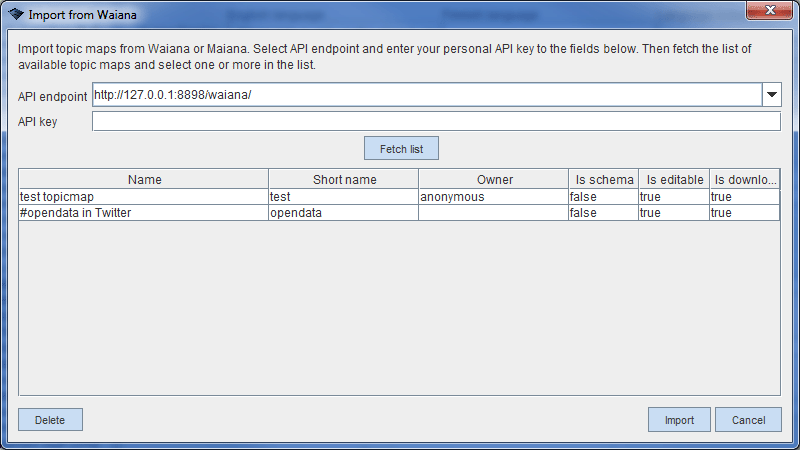Sort by the Short name column header

(x=343, y=180)
